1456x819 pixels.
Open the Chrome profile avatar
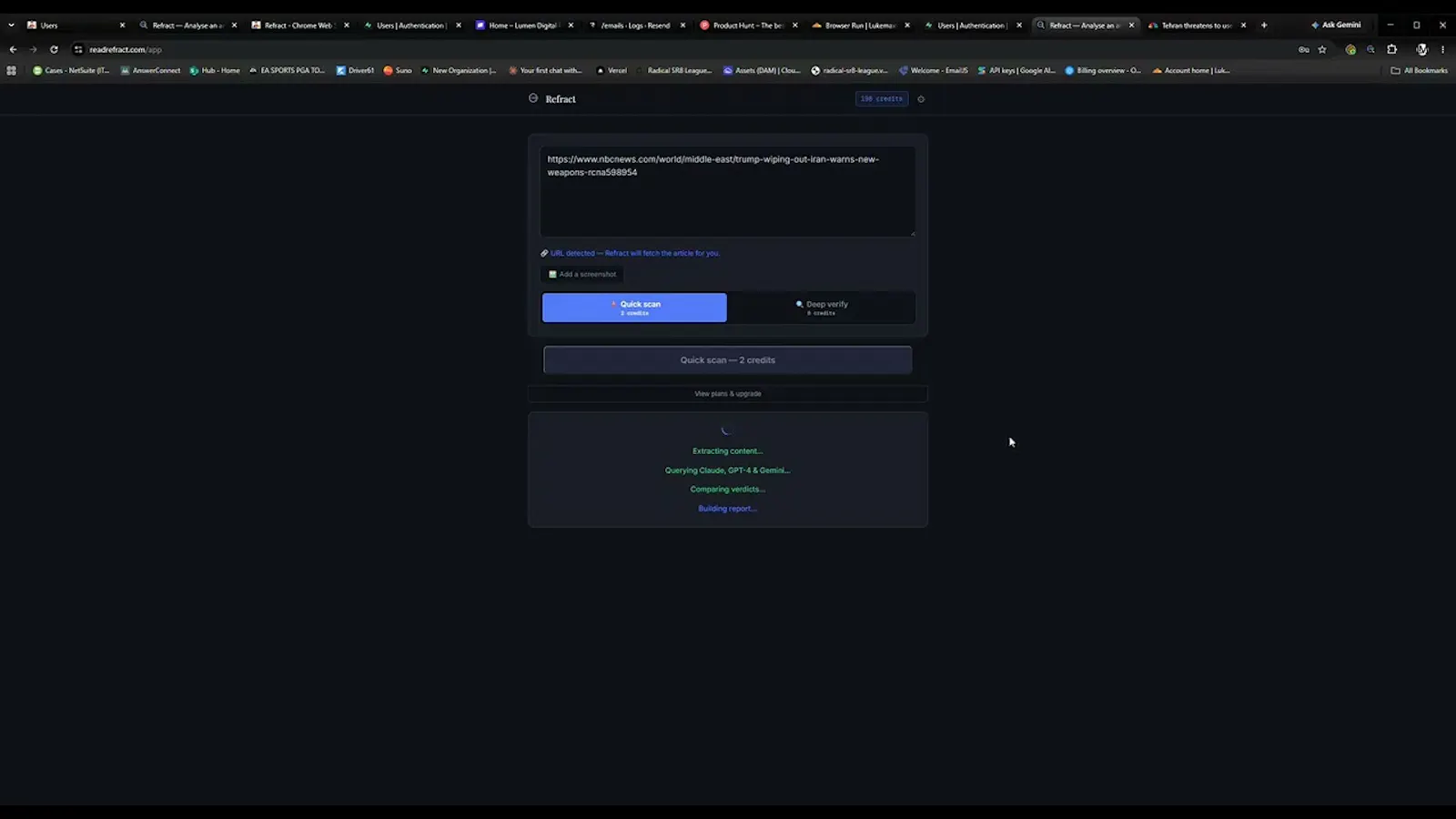(1422, 49)
